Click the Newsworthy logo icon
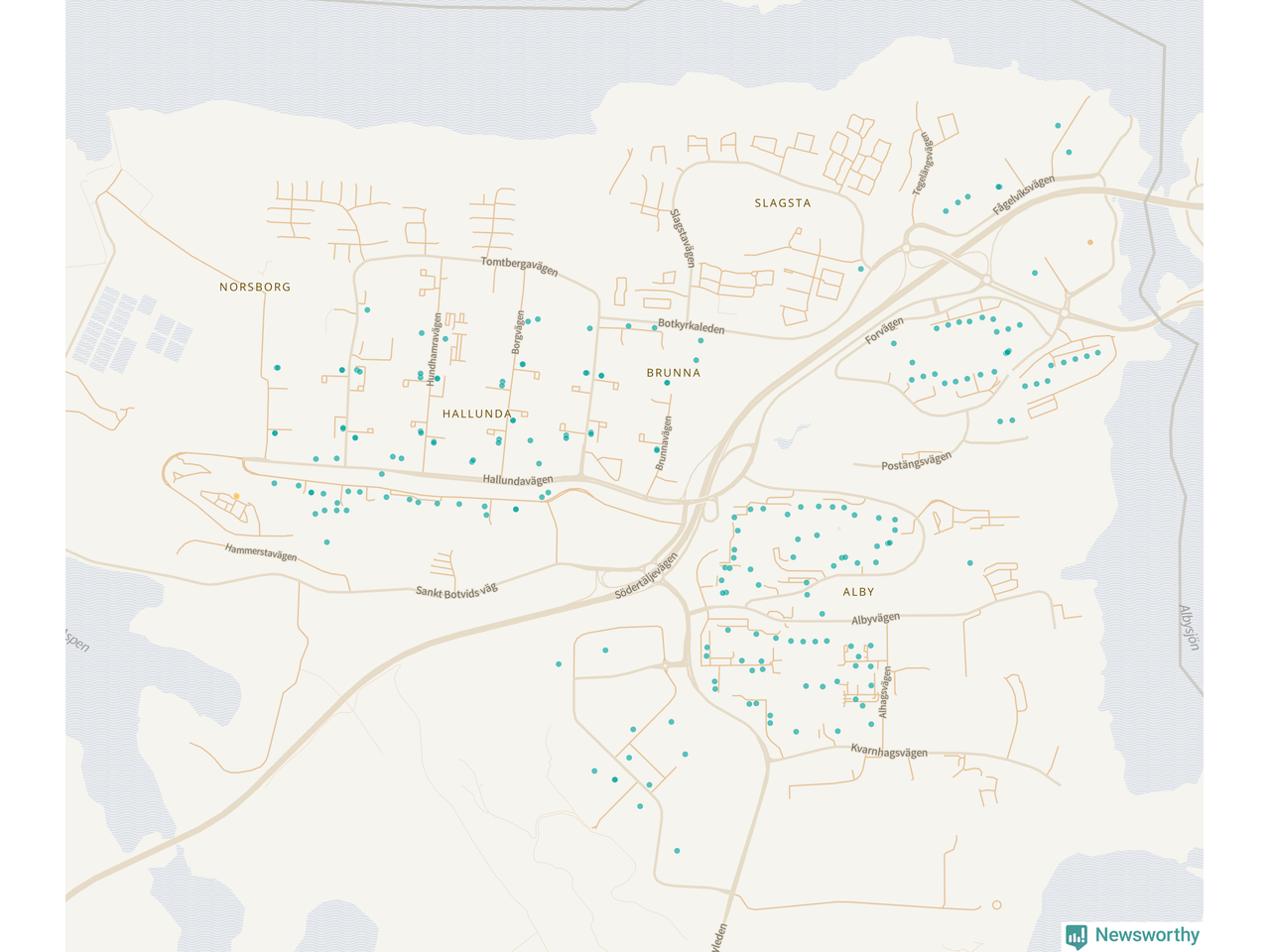This screenshot has height=952, width=1270. click(1076, 935)
